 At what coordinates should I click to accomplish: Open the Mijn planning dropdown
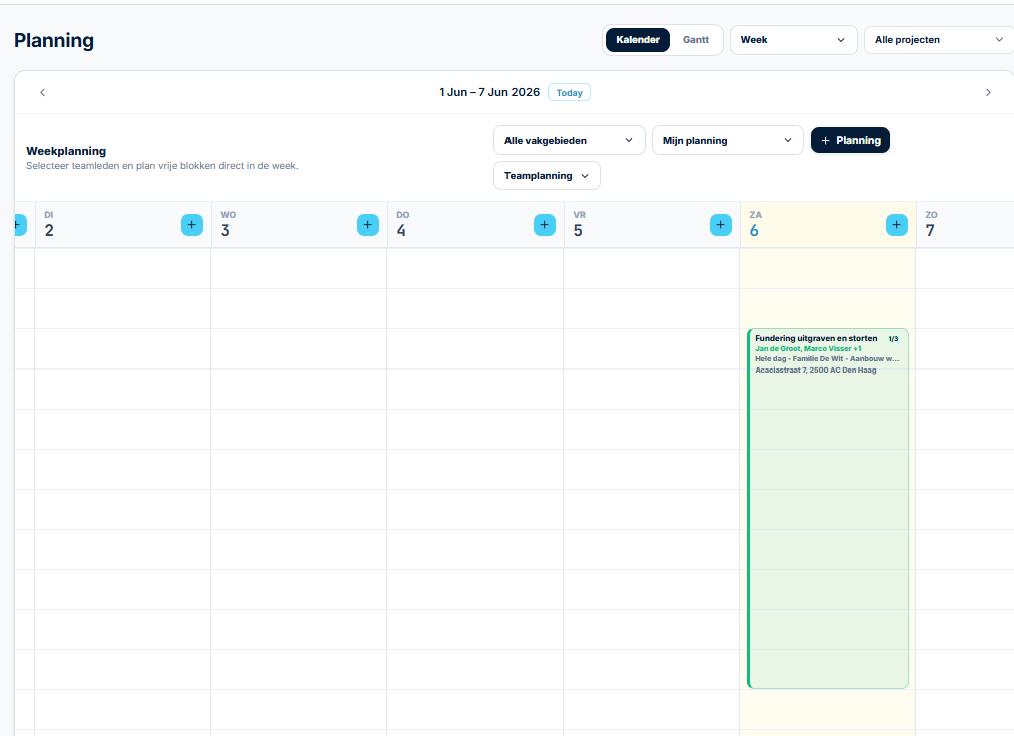(x=728, y=140)
